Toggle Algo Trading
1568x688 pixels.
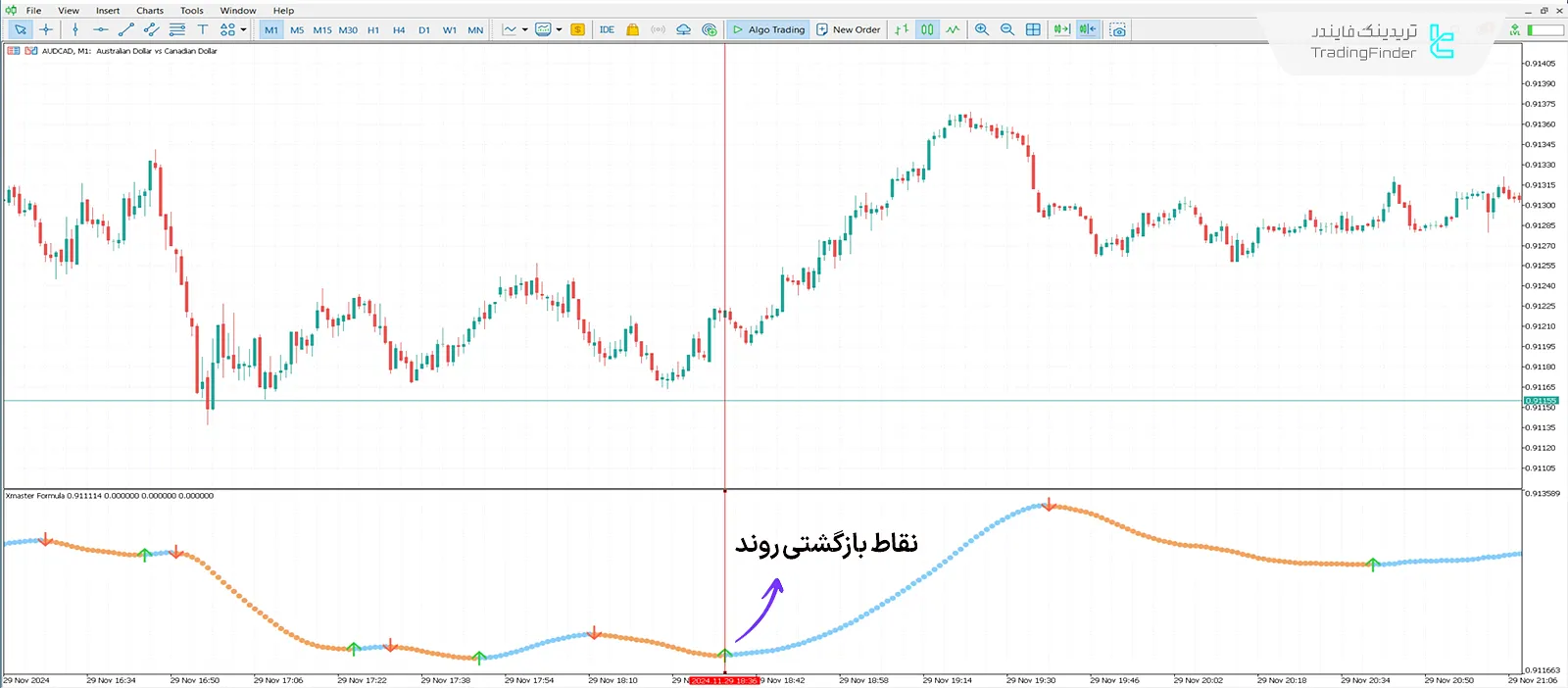(769, 29)
